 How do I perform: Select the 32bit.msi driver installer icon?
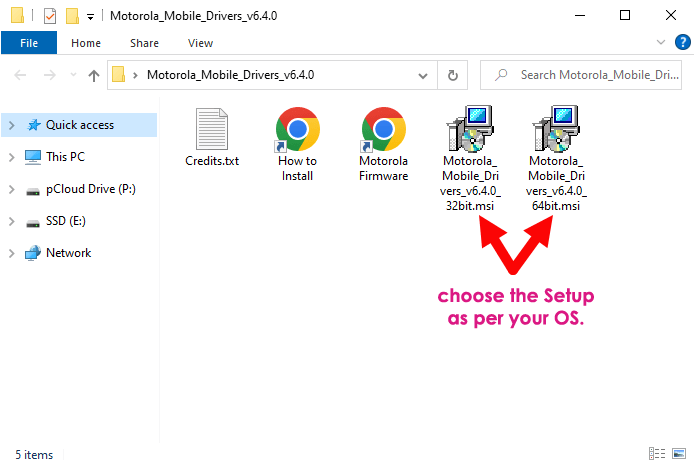point(470,128)
